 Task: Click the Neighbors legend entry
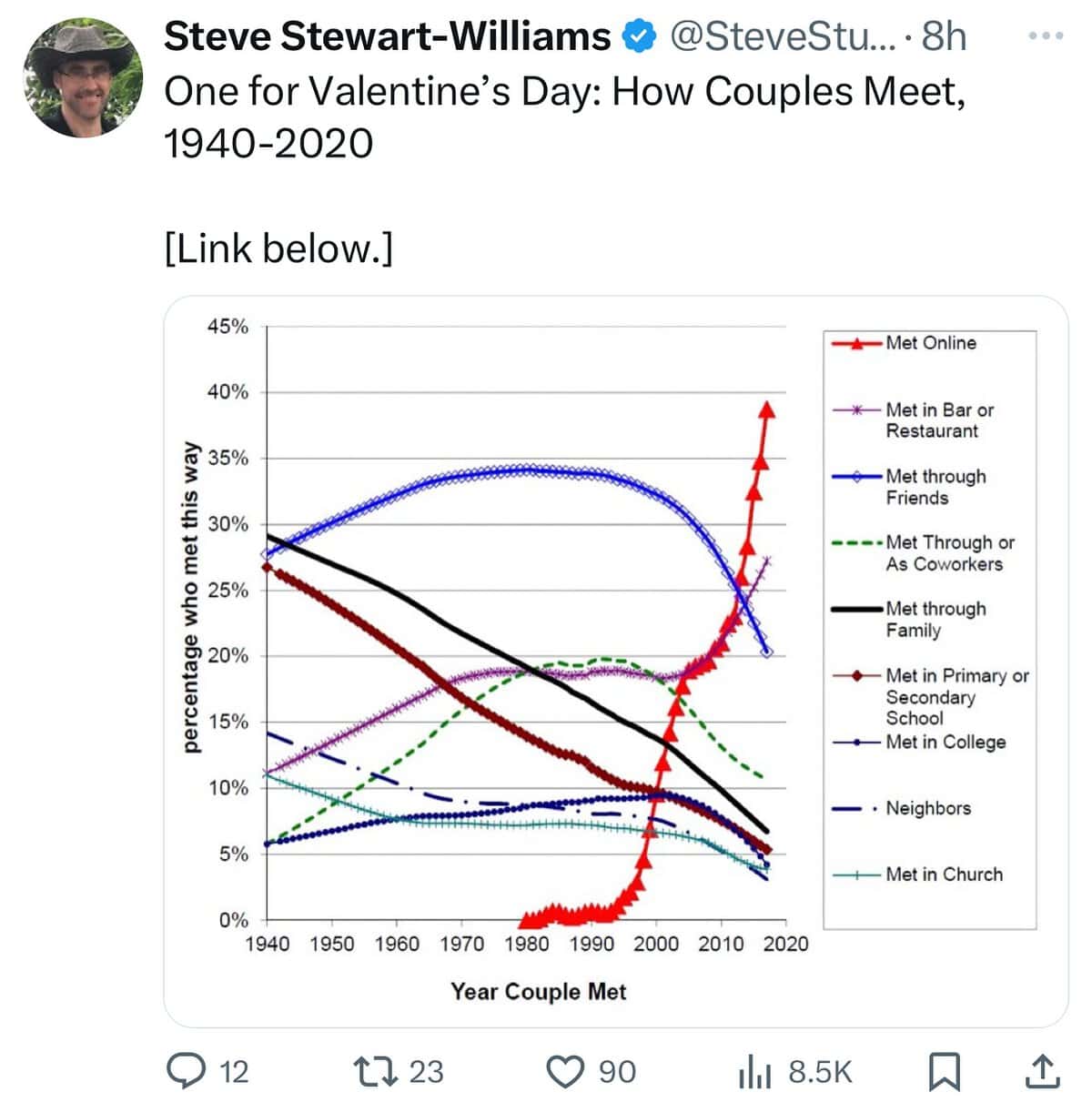pyautogui.click(x=927, y=808)
